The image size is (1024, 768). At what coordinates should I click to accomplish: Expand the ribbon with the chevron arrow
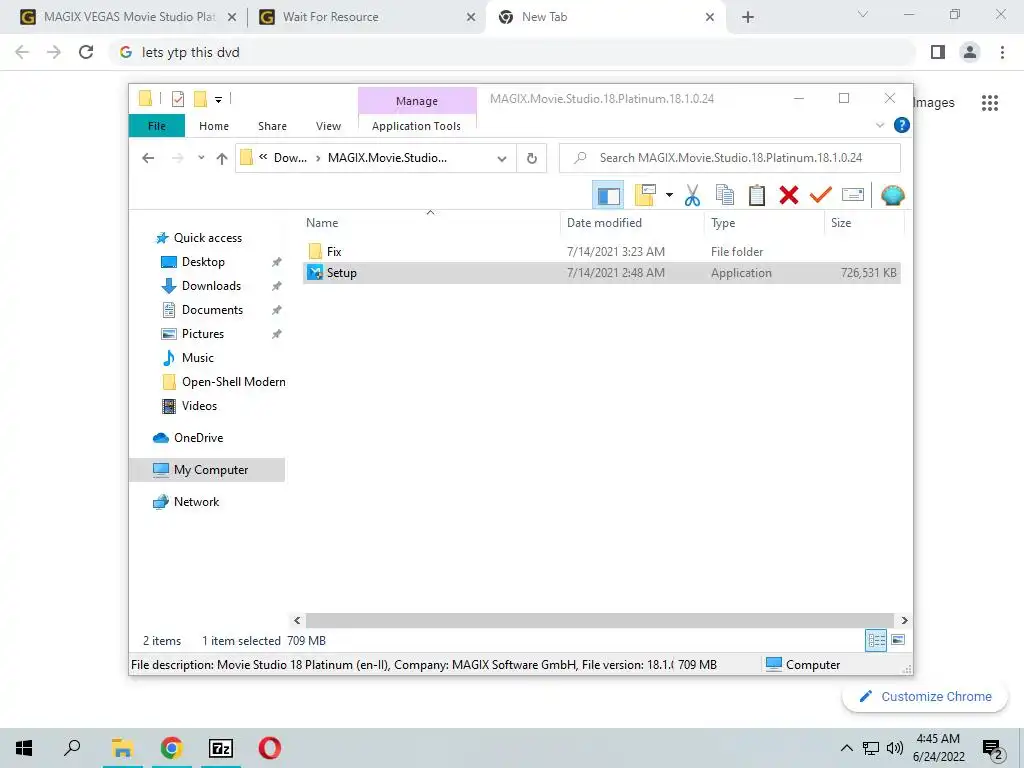(880, 125)
